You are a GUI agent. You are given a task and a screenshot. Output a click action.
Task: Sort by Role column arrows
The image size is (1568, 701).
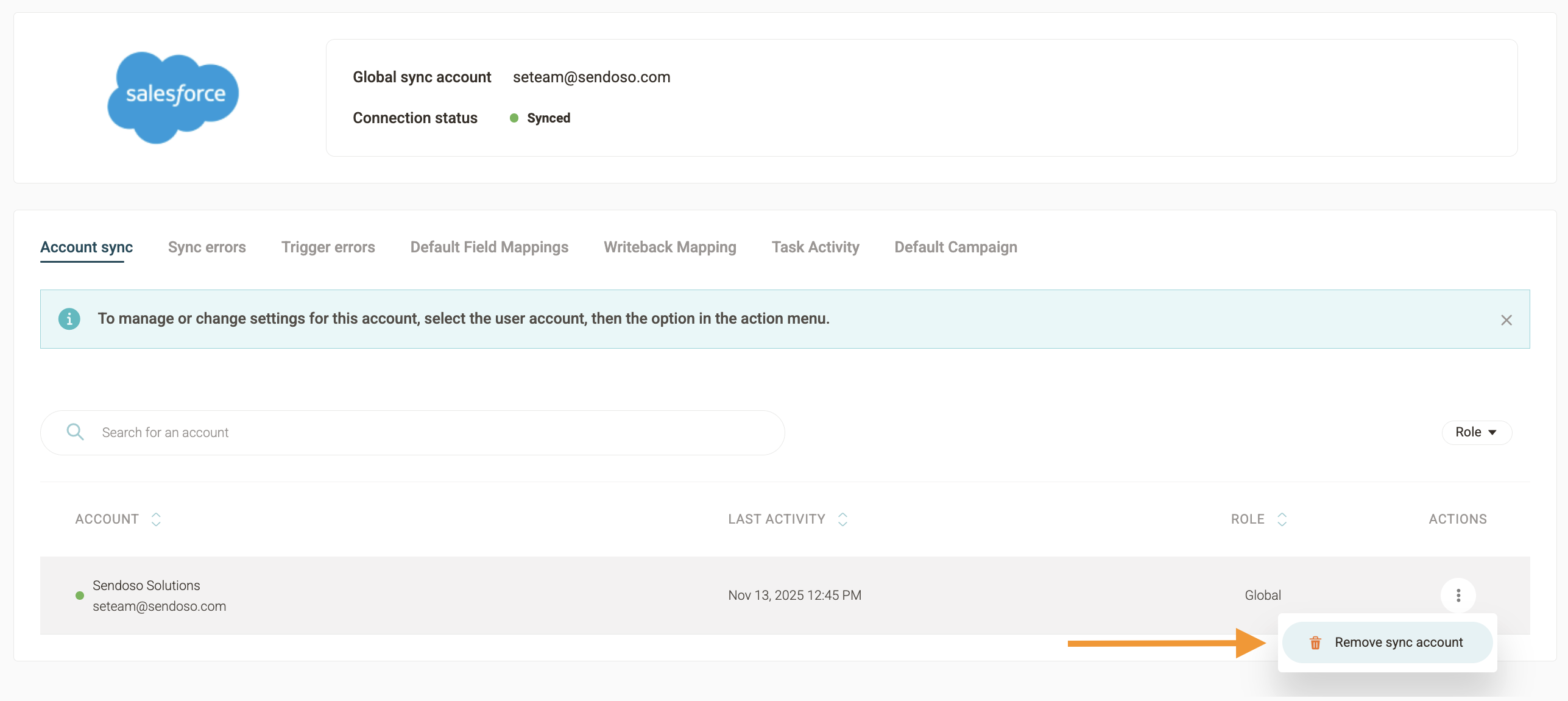(1282, 519)
